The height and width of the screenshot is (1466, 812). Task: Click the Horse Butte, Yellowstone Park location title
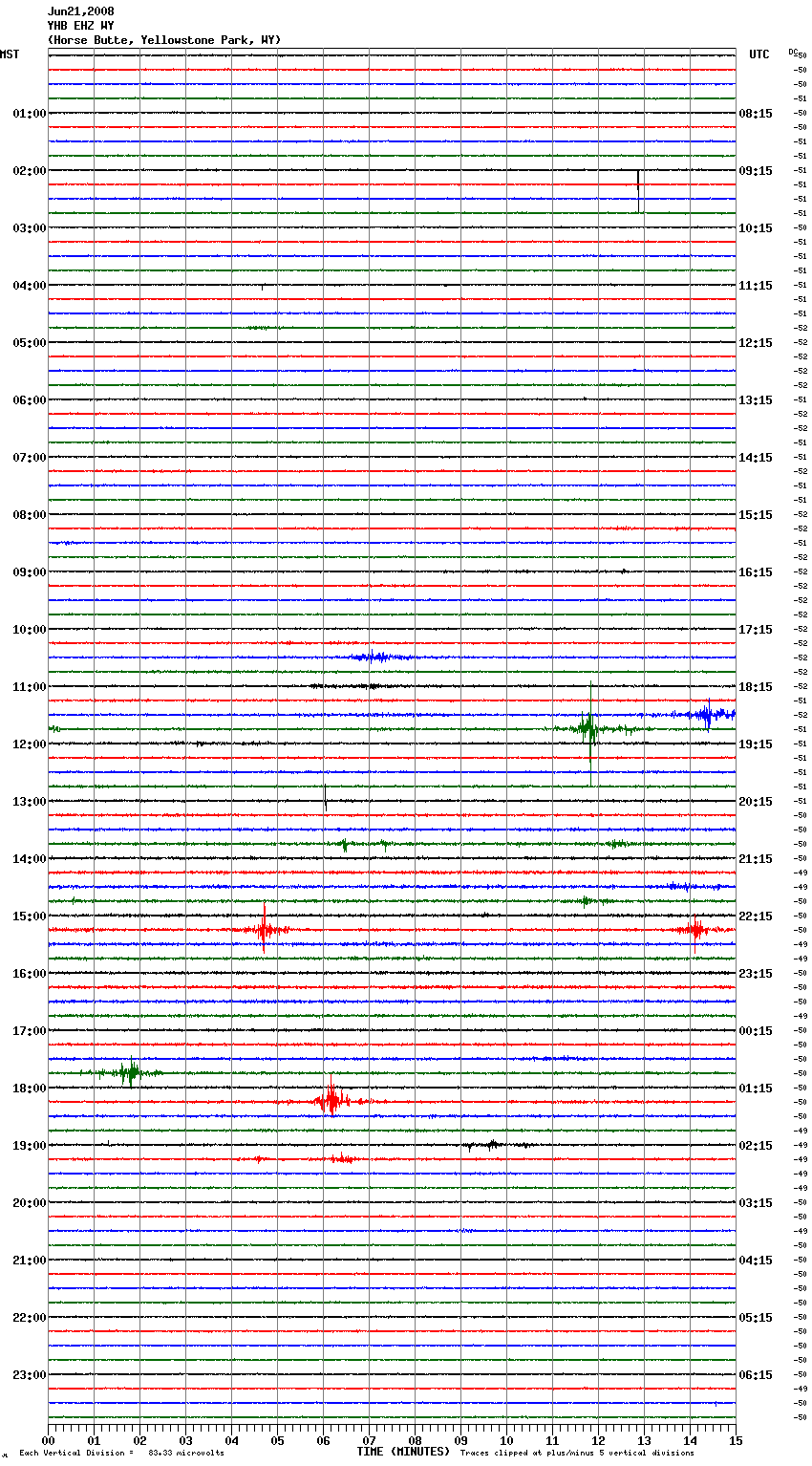click(164, 40)
